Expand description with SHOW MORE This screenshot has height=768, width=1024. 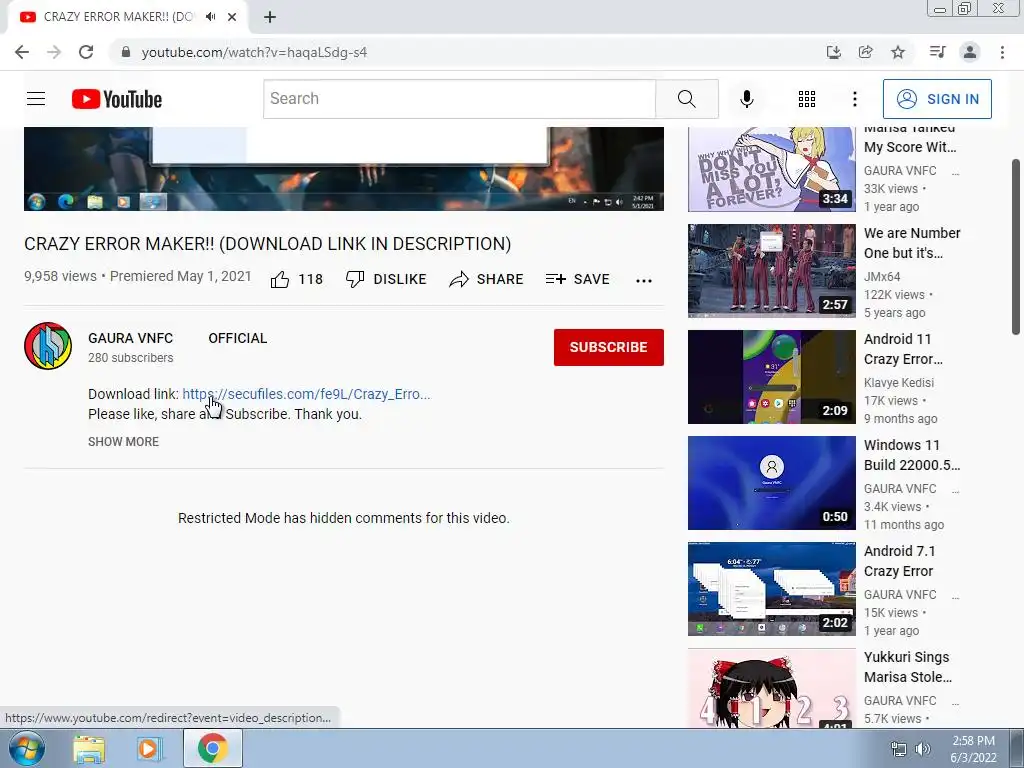(123, 441)
